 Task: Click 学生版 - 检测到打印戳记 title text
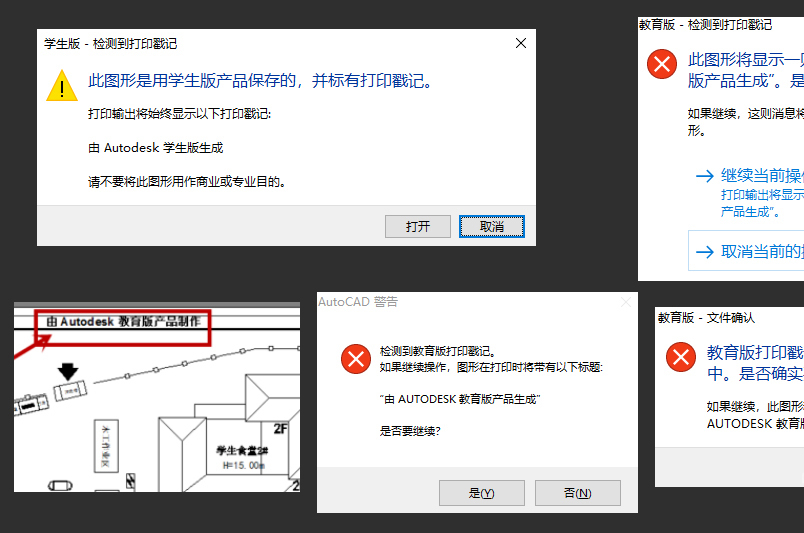click(110, 44)
